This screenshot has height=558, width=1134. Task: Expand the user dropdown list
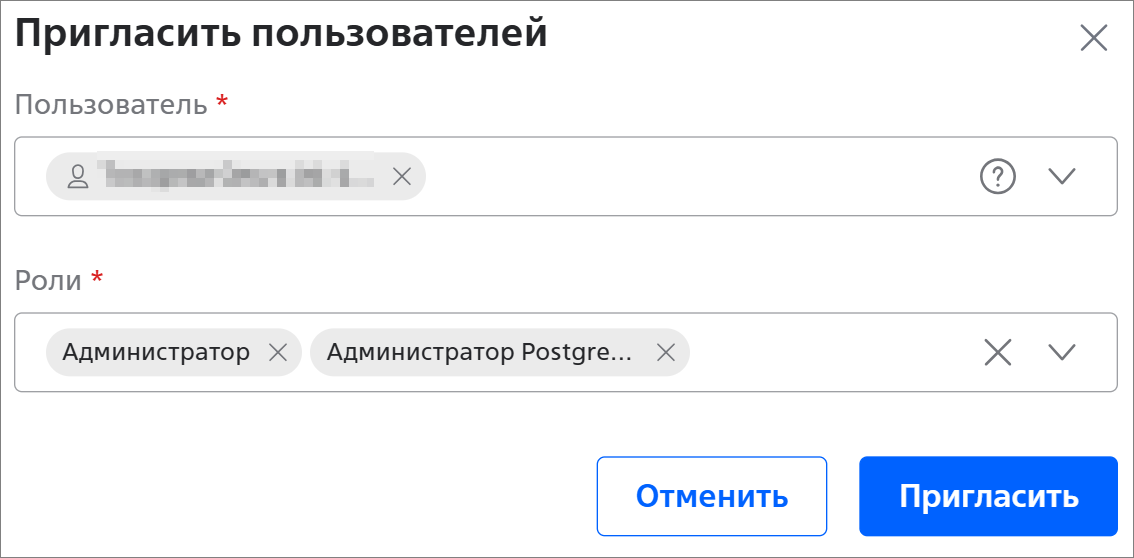[x=1061, y=177]
